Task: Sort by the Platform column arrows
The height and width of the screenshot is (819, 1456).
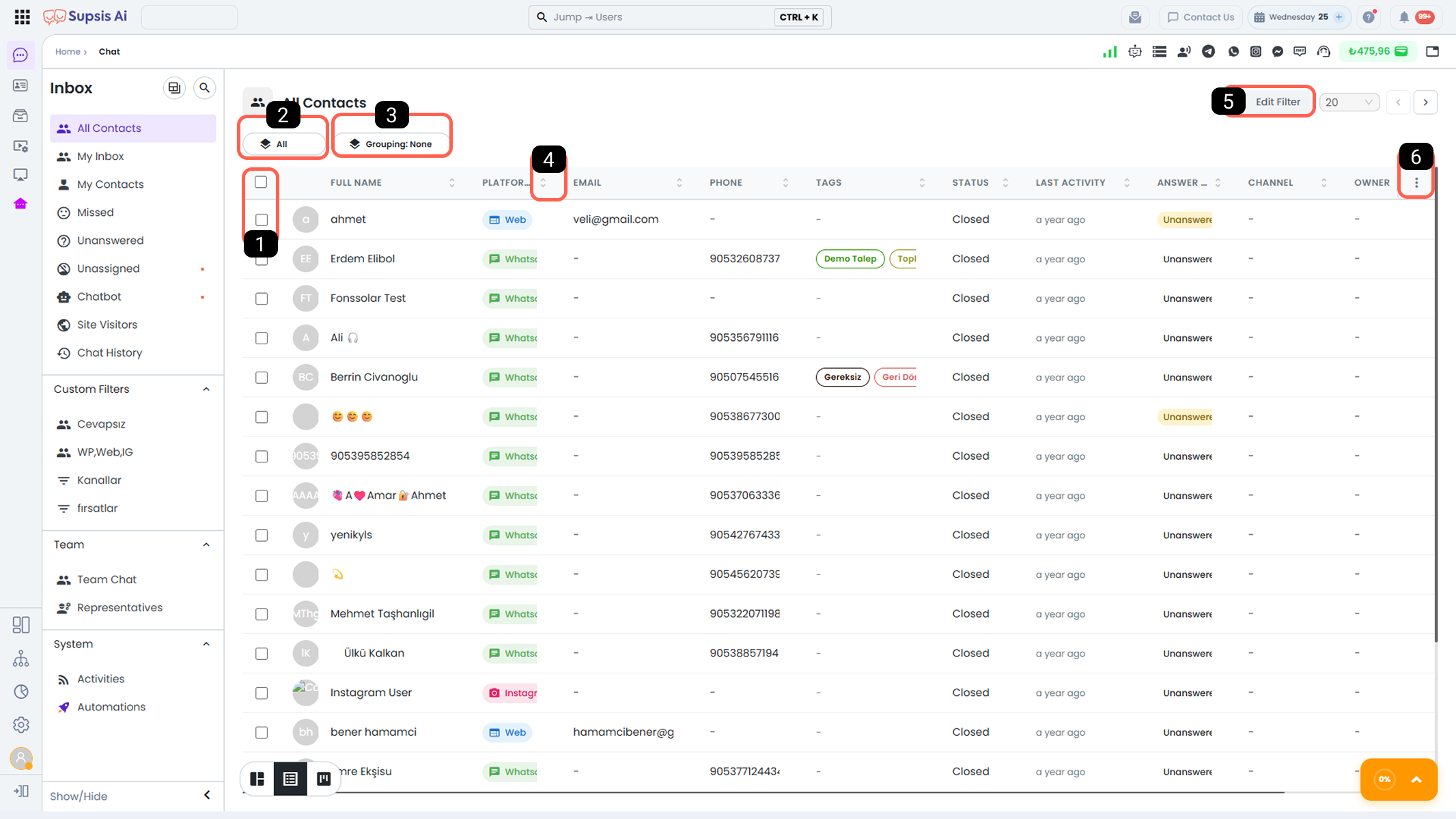Action: click(543, 182)
